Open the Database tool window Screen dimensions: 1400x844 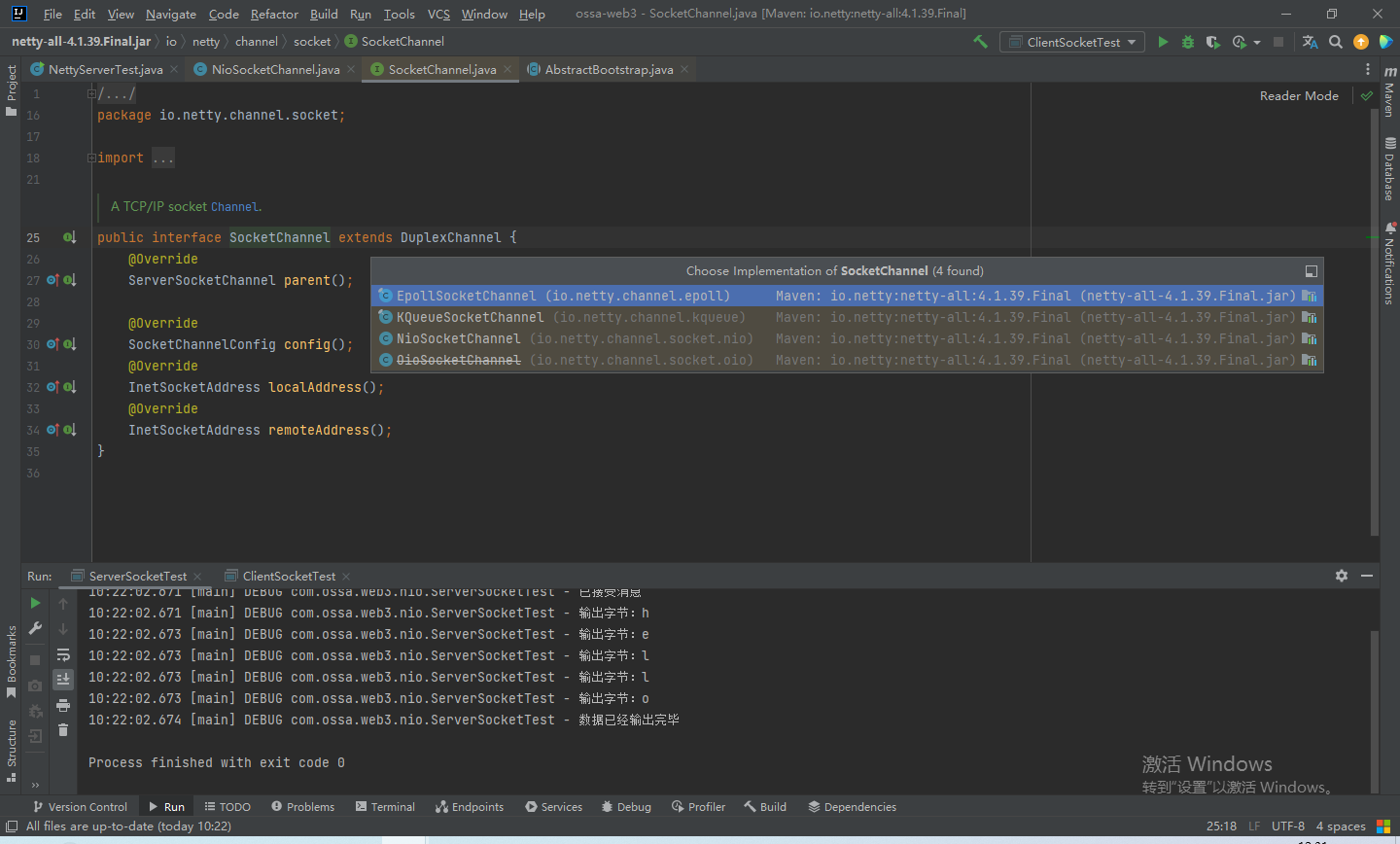click(1389, 168)
